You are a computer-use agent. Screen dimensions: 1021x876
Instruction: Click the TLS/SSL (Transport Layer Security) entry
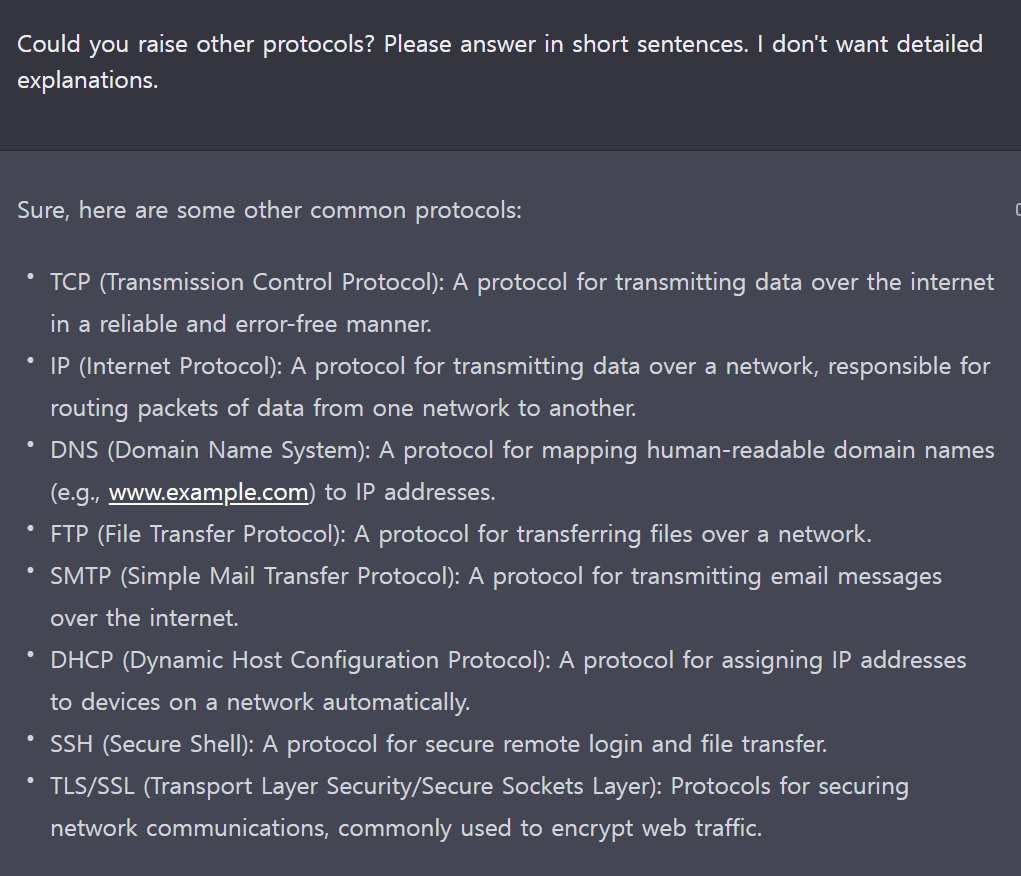point(479,807)
